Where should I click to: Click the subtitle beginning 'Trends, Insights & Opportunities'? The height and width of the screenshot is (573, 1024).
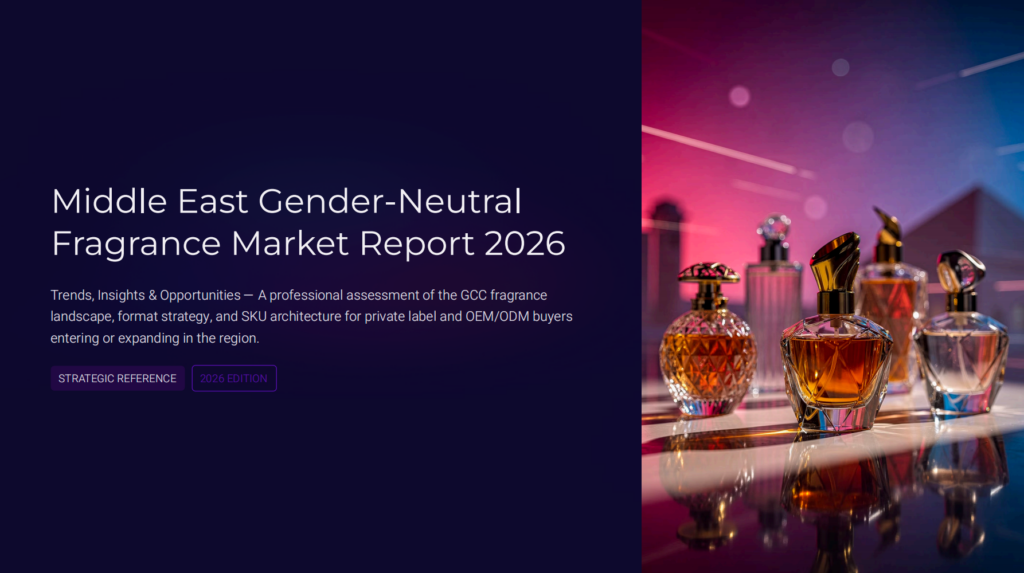click(x=312, y=317)
